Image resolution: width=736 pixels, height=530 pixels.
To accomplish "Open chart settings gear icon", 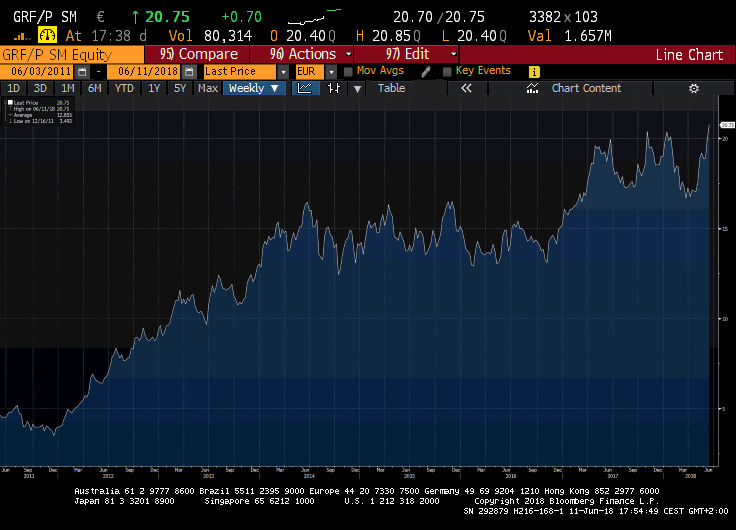I will click(x=694, y=88).
